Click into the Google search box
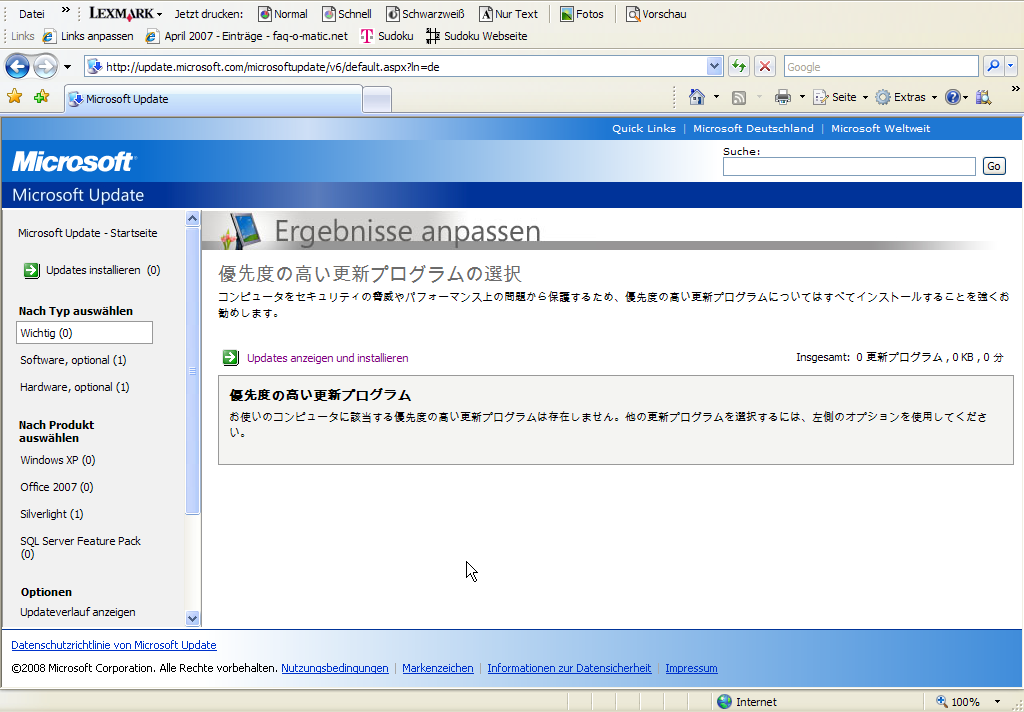 pos(881,67)
